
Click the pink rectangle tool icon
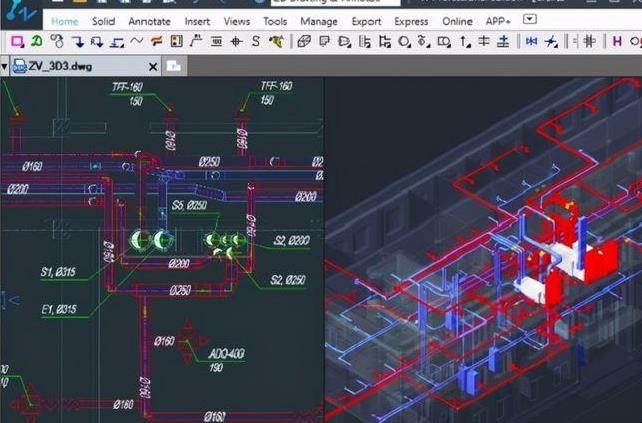[x=17, y=41]
